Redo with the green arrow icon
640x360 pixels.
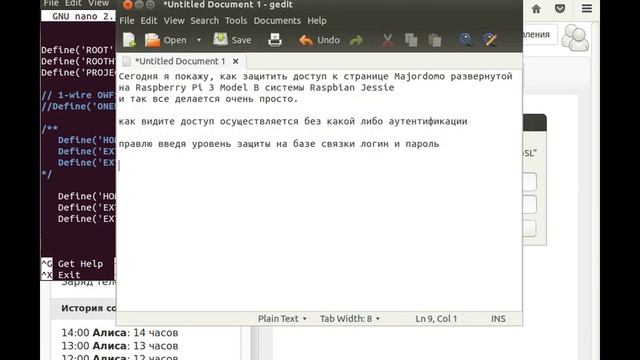click(356, 40)
